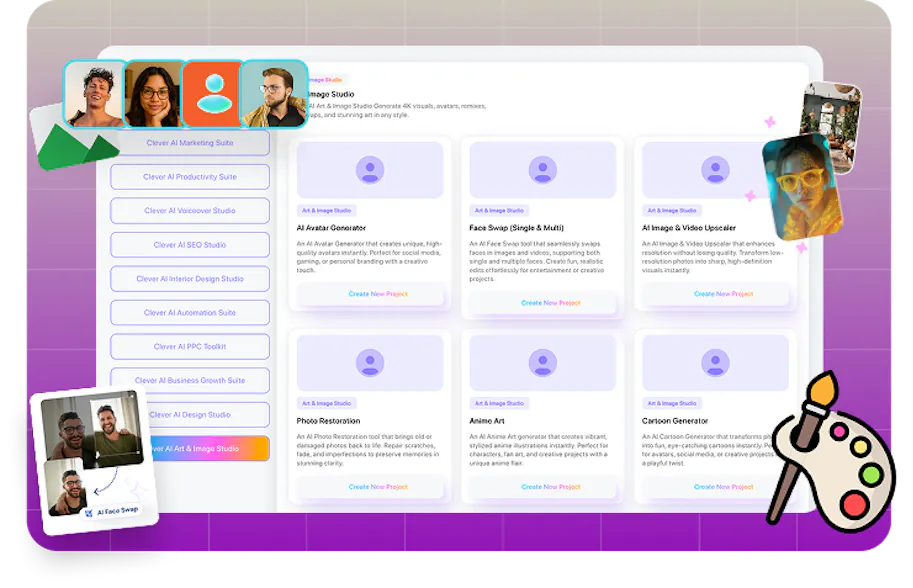Click the woman with yellow glasses thumbnail
The width and height of the screenshot is (913, 588).
801,188
